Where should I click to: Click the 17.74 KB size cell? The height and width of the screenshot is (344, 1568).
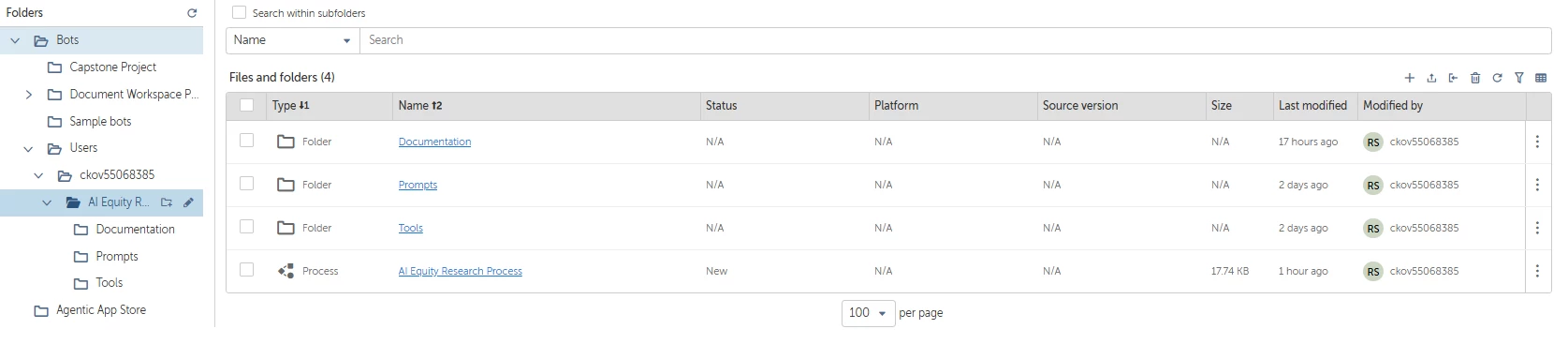(x=1229, y=272)
